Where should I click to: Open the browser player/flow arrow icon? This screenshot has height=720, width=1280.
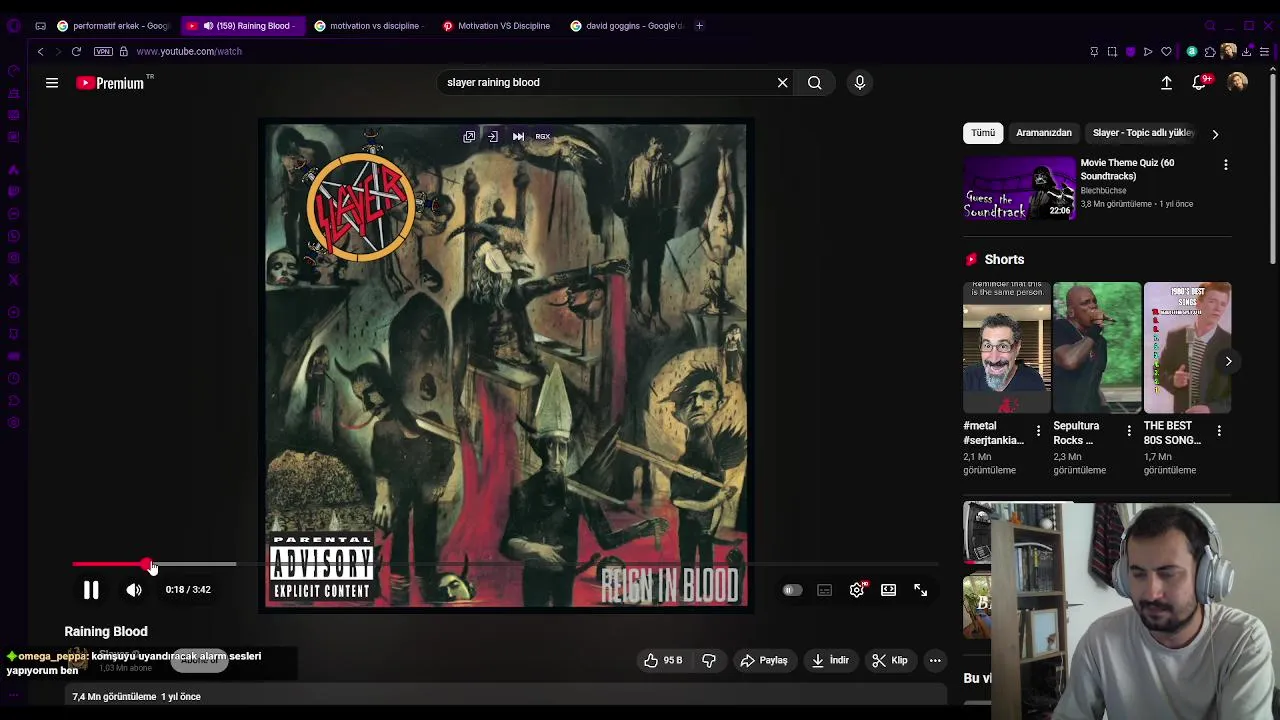click(x=1148, y=51)
